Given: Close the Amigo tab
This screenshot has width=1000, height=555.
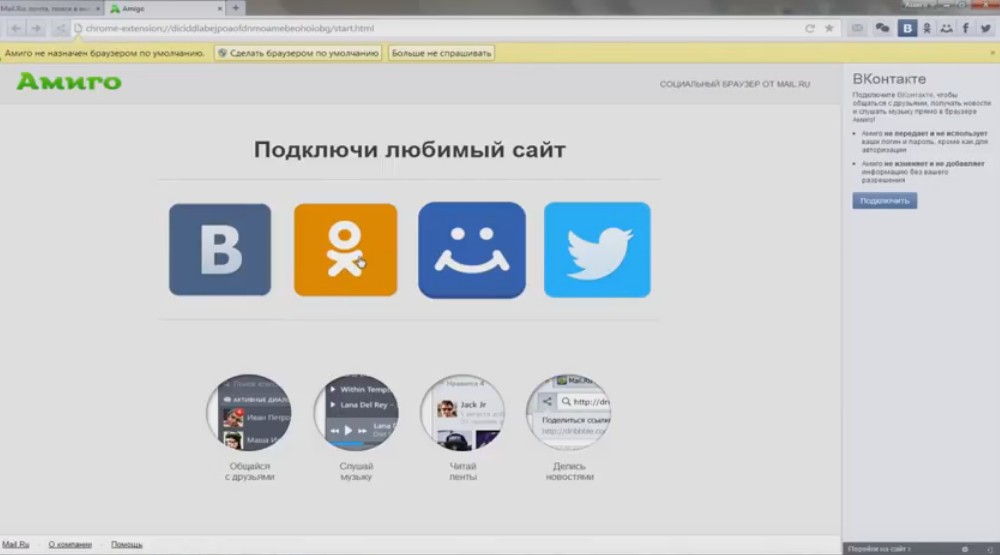Looking at the screenshot, I should click(220, 8).
